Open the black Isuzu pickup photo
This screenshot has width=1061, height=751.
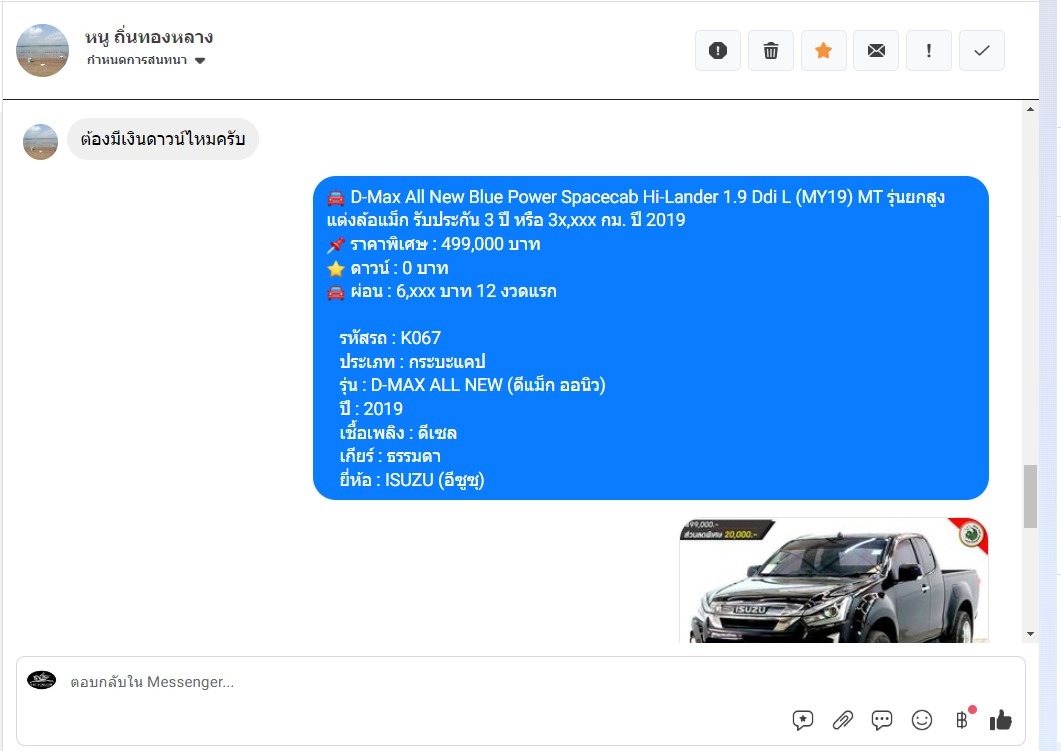coord(834,581)
